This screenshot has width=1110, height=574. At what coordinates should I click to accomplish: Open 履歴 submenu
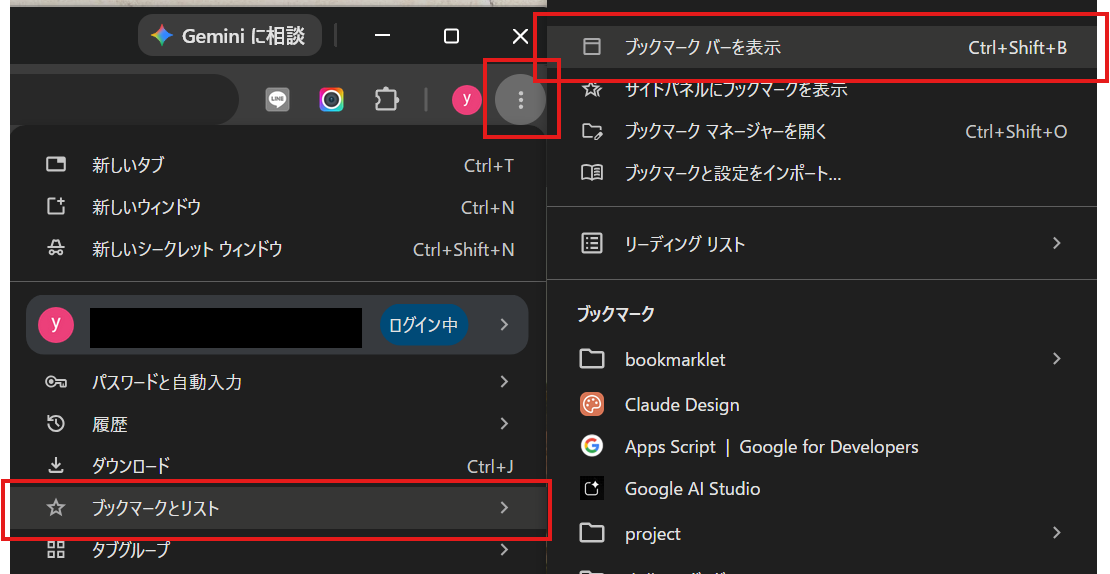(x=279, y=425)
